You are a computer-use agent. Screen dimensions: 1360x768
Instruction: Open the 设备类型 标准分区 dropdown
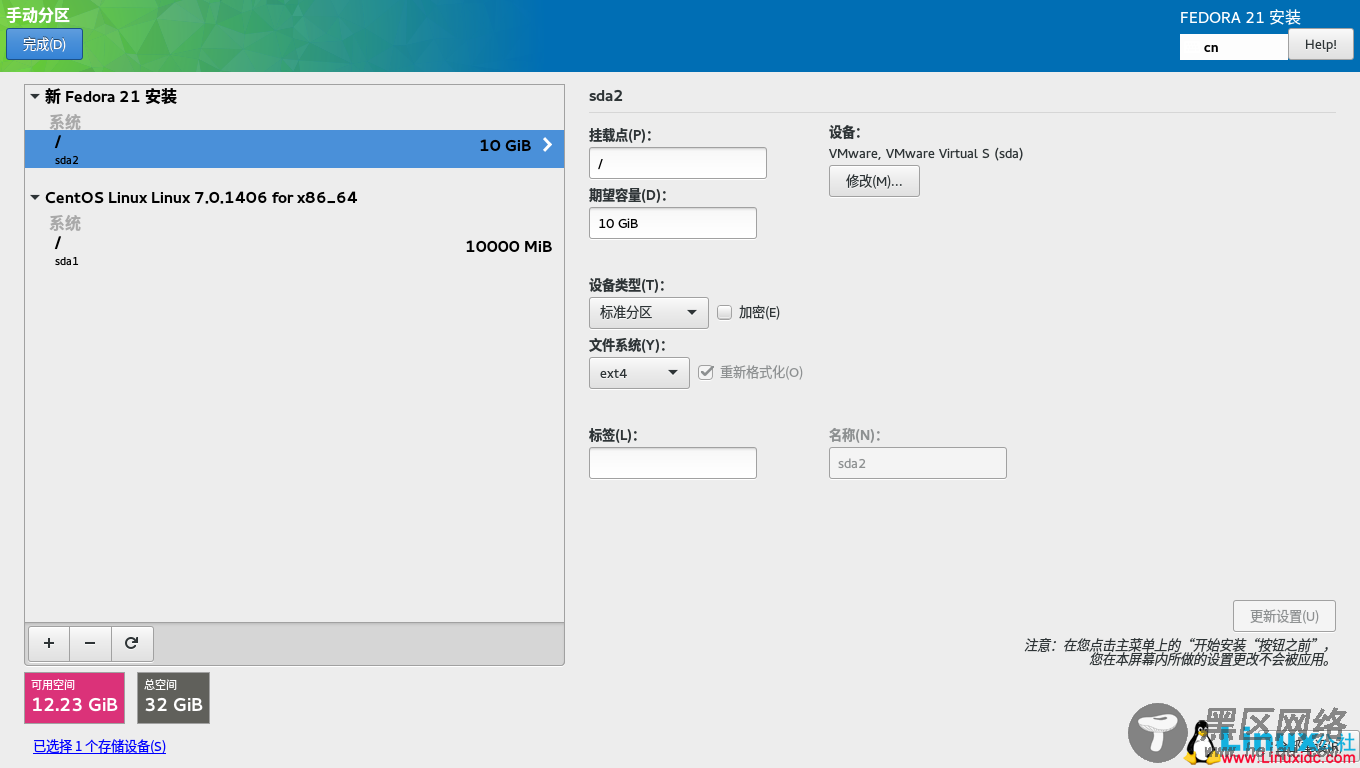[648, 313]
